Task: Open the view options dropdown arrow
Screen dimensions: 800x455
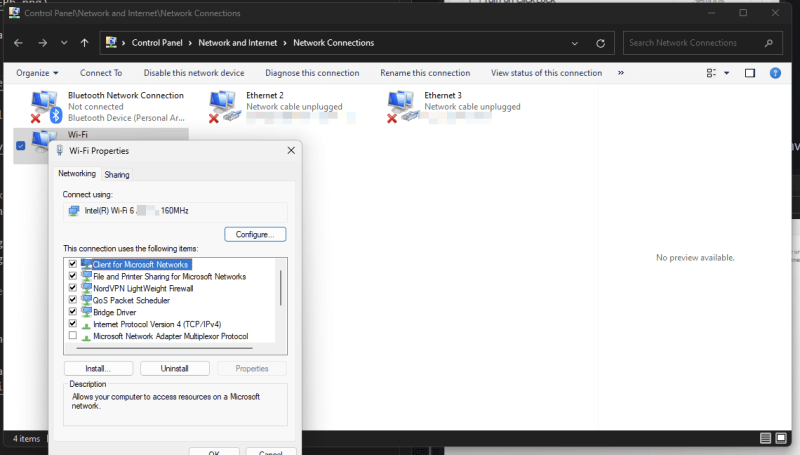Action: tap(727, 73)
